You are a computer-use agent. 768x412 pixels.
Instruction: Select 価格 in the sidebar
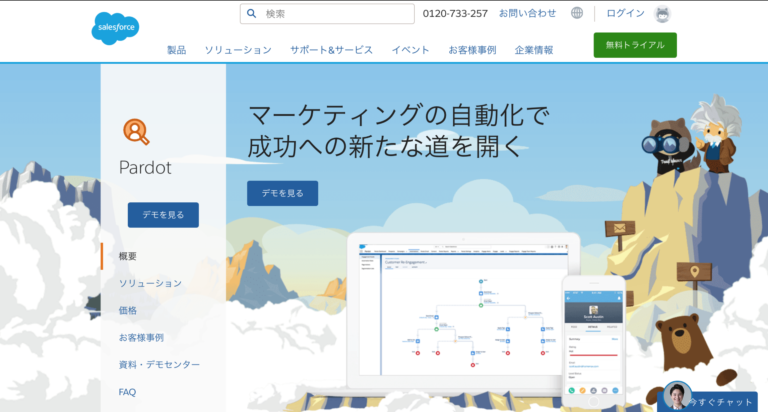[128, 310]
